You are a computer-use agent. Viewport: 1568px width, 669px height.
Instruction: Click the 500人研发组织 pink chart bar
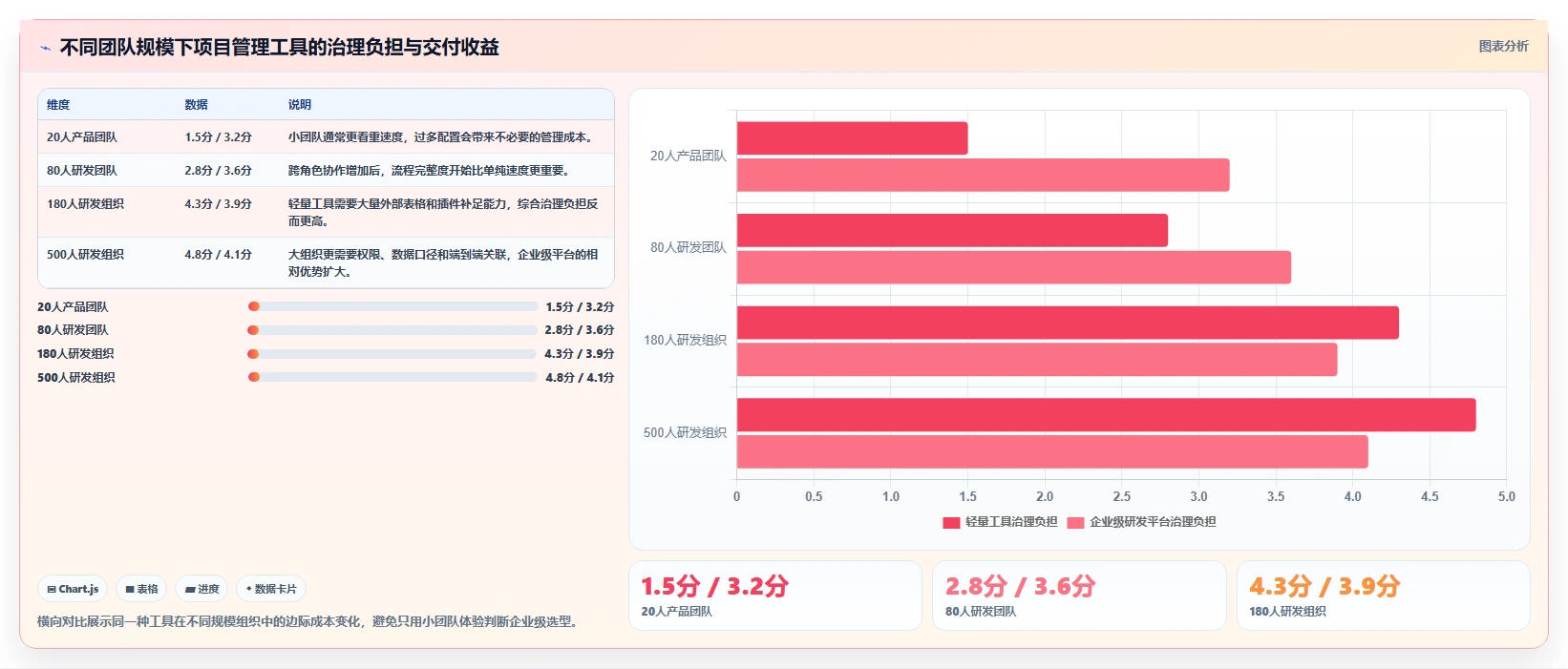coord(1052,452)
